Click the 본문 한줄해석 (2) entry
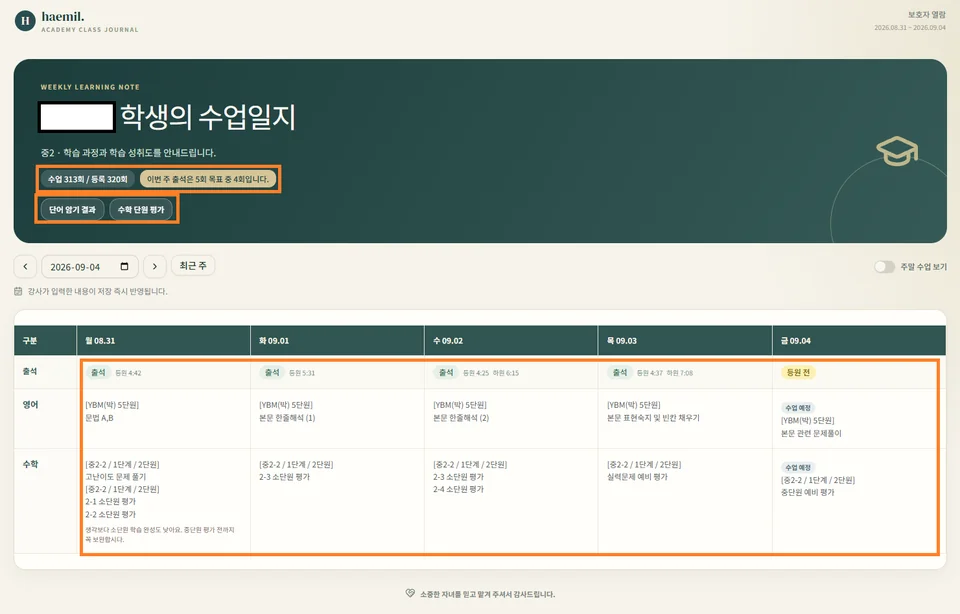 (461, 417)
